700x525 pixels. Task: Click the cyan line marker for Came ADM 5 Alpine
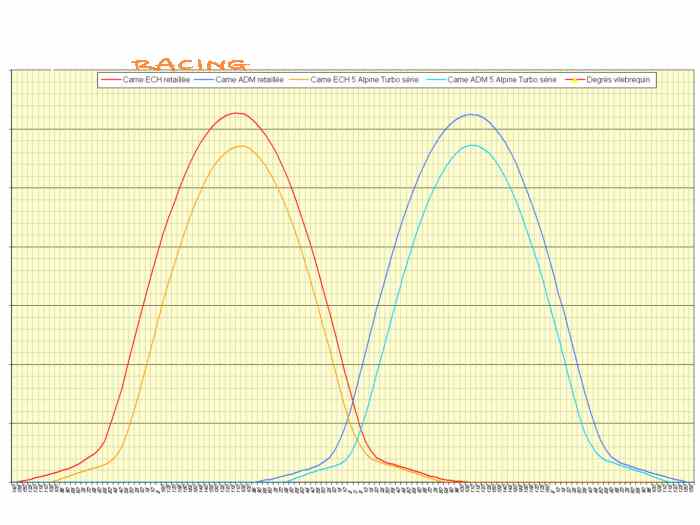pos(436,80)
